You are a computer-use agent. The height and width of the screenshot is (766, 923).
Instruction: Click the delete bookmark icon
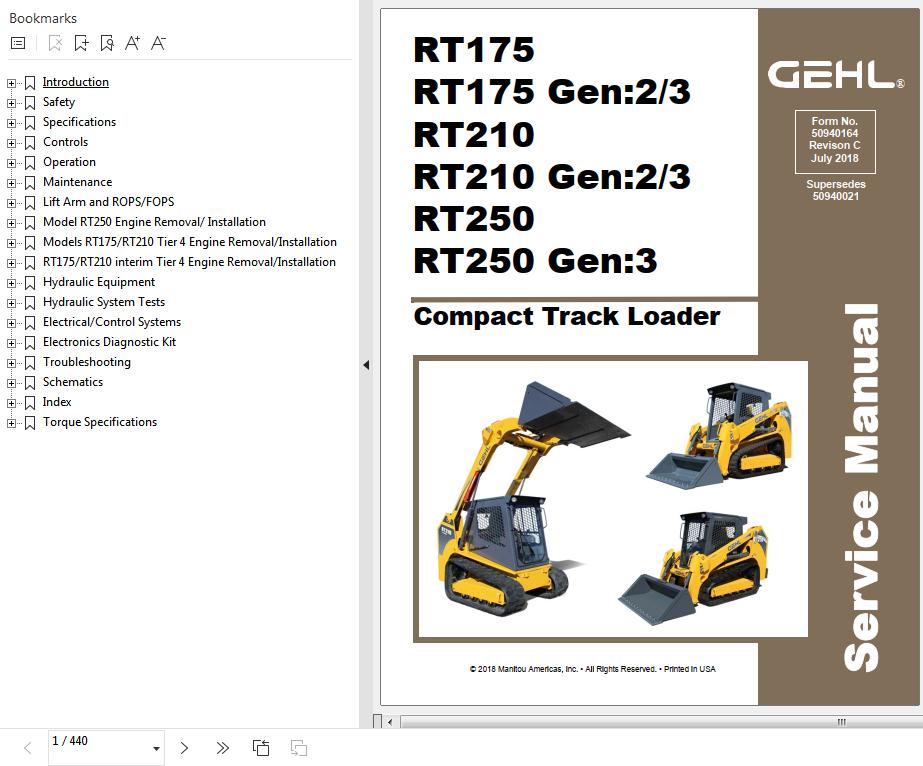tap(55, 43)
